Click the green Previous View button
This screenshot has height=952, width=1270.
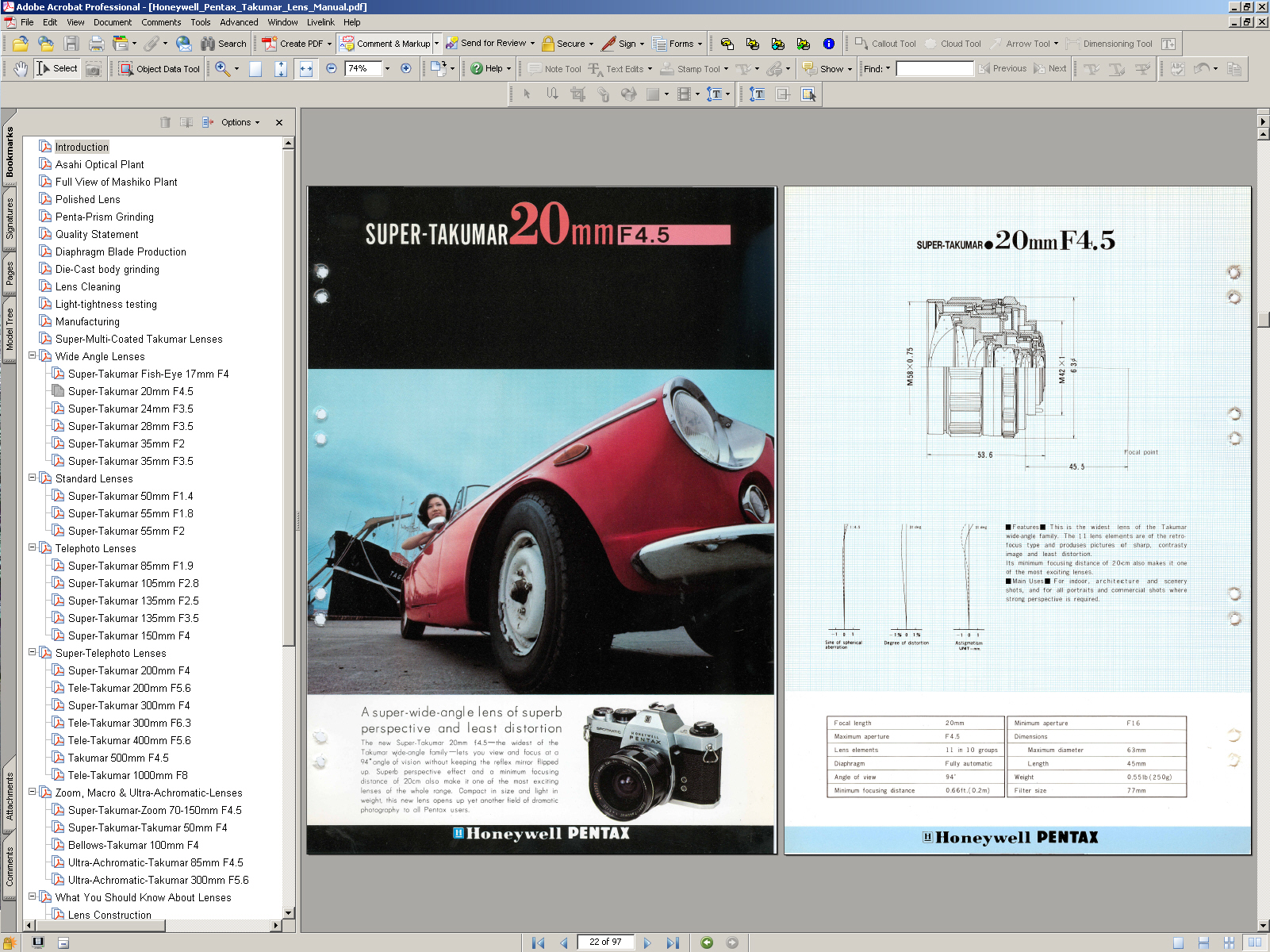click(x=707, y=942)
